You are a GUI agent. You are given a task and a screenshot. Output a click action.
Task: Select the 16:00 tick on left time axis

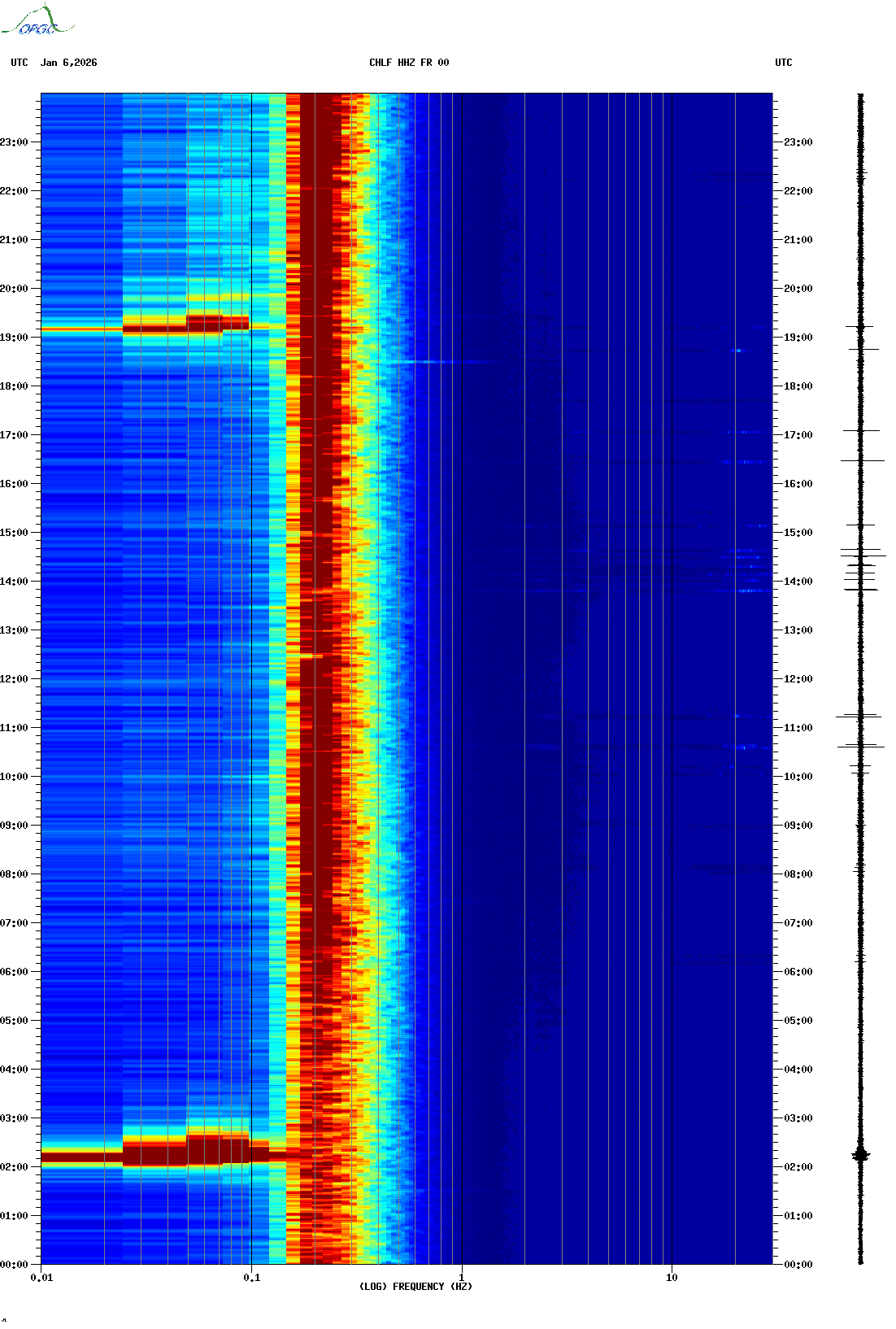click(15, 484)
